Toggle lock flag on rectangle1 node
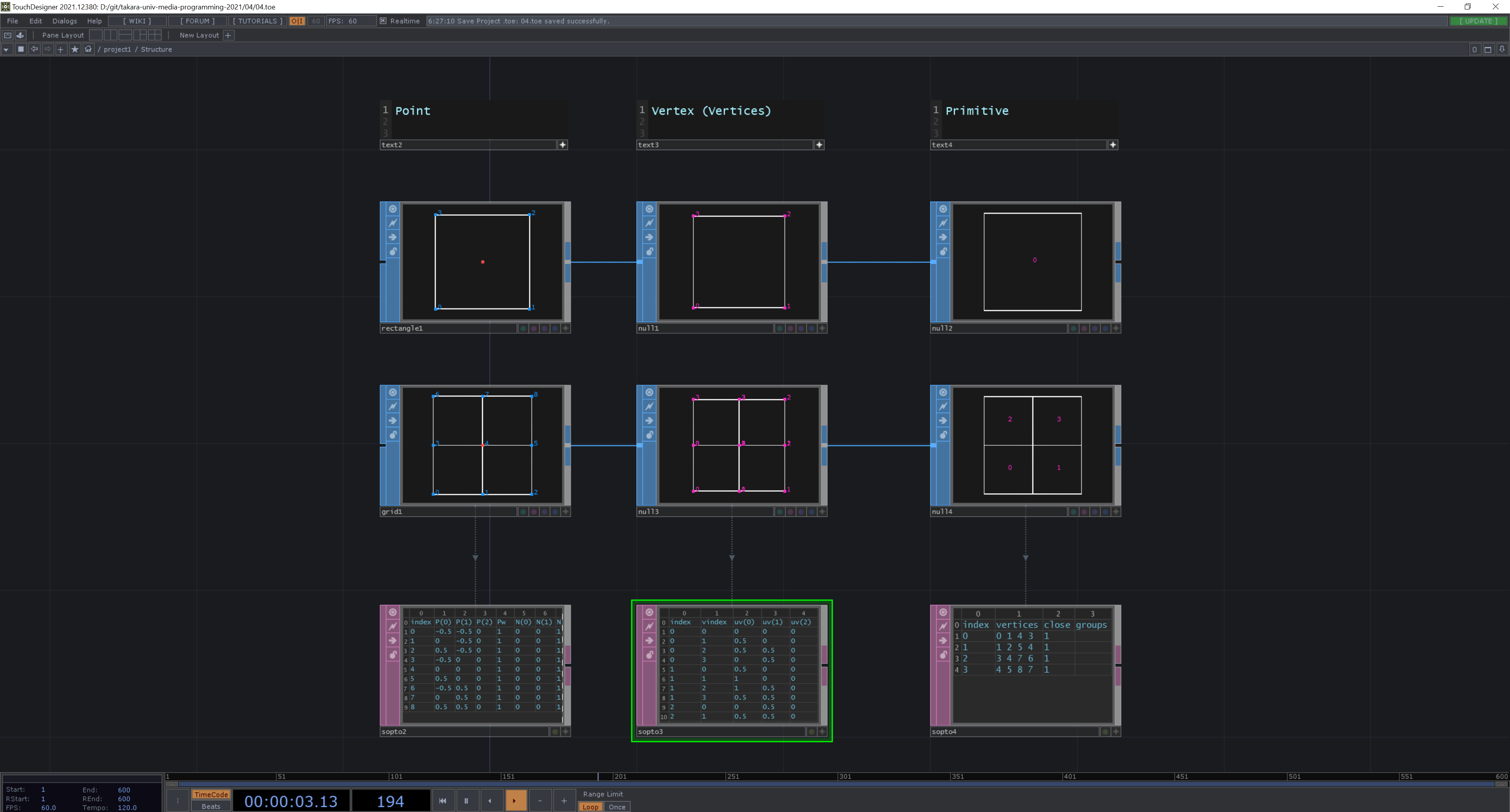 pos(393,251)
